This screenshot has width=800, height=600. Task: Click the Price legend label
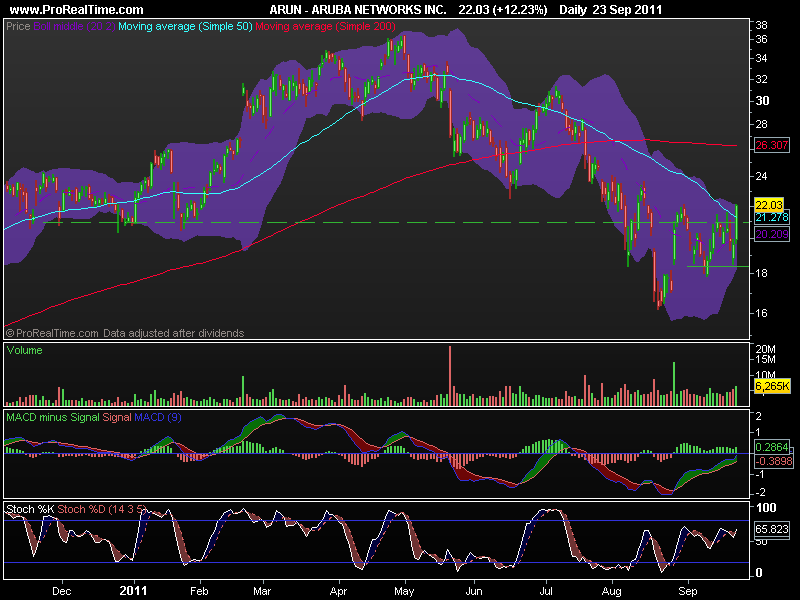click(x=18, y=26)
